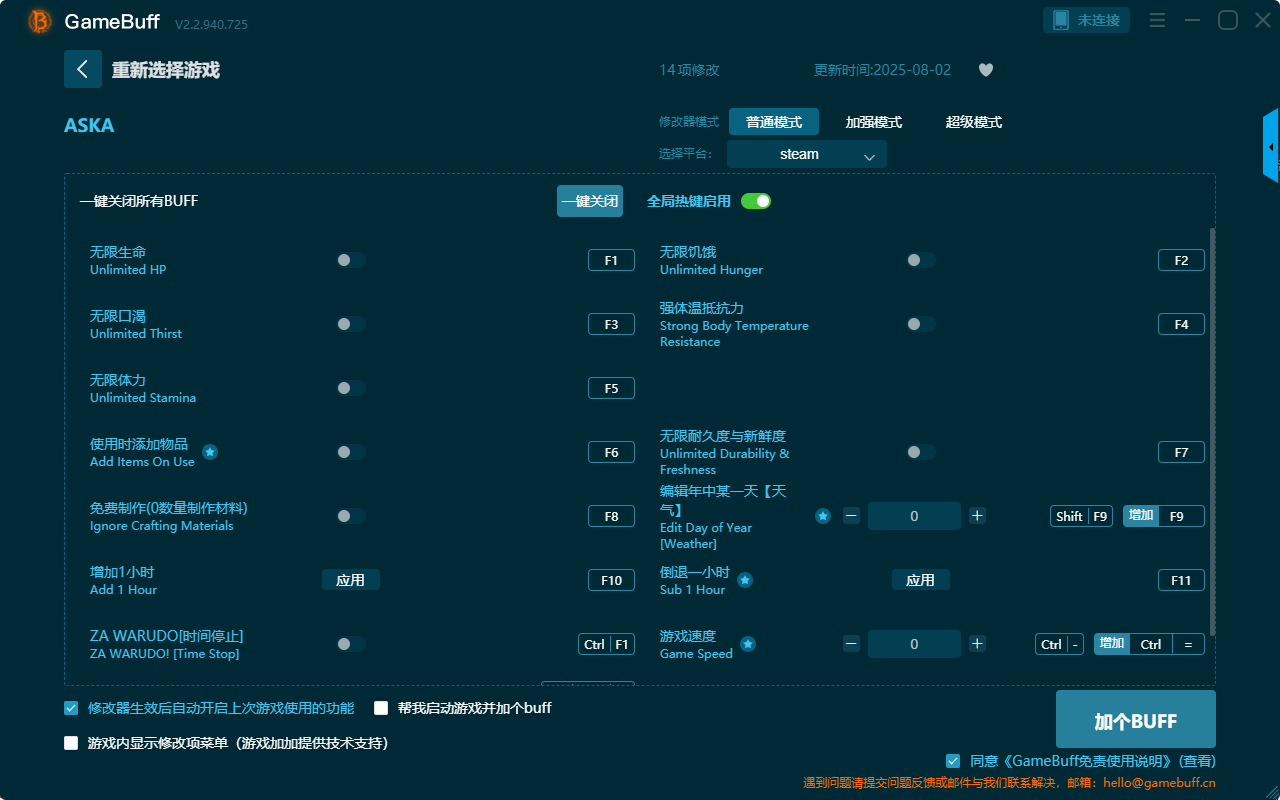1280x800 pixels.
Task: Click the F11 hotkey for Sub 1 Hour
Action: (x=1181, y=580)
